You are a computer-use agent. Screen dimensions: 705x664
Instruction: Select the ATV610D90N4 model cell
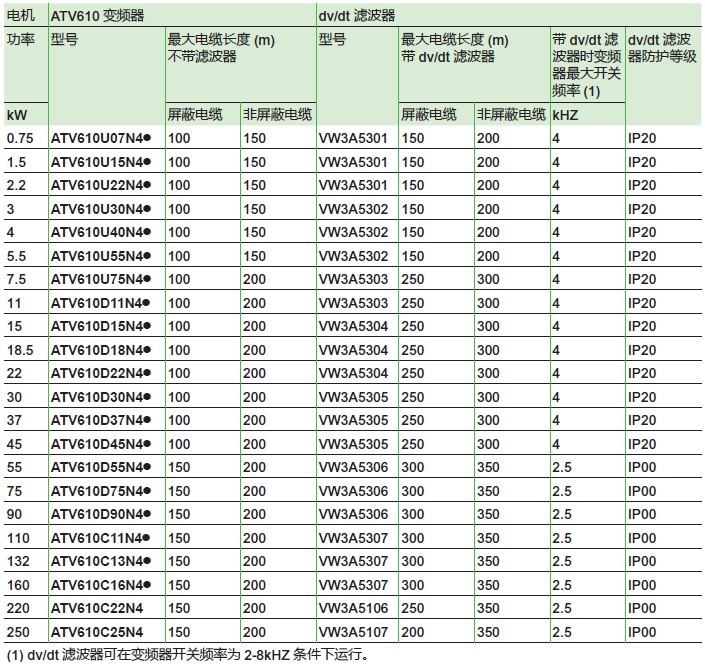click(100, 514)
